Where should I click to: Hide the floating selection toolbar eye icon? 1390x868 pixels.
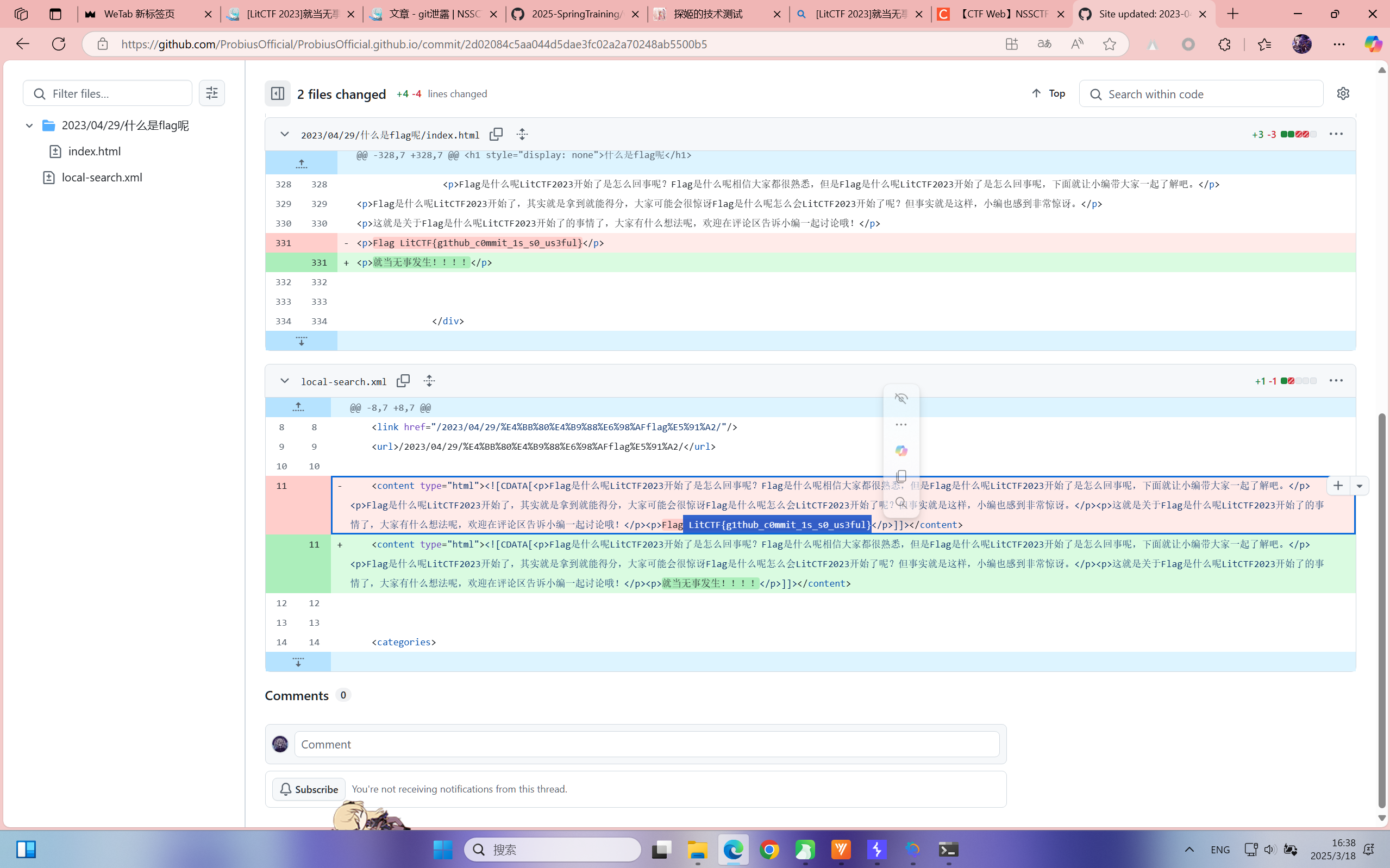click(901, 398)
